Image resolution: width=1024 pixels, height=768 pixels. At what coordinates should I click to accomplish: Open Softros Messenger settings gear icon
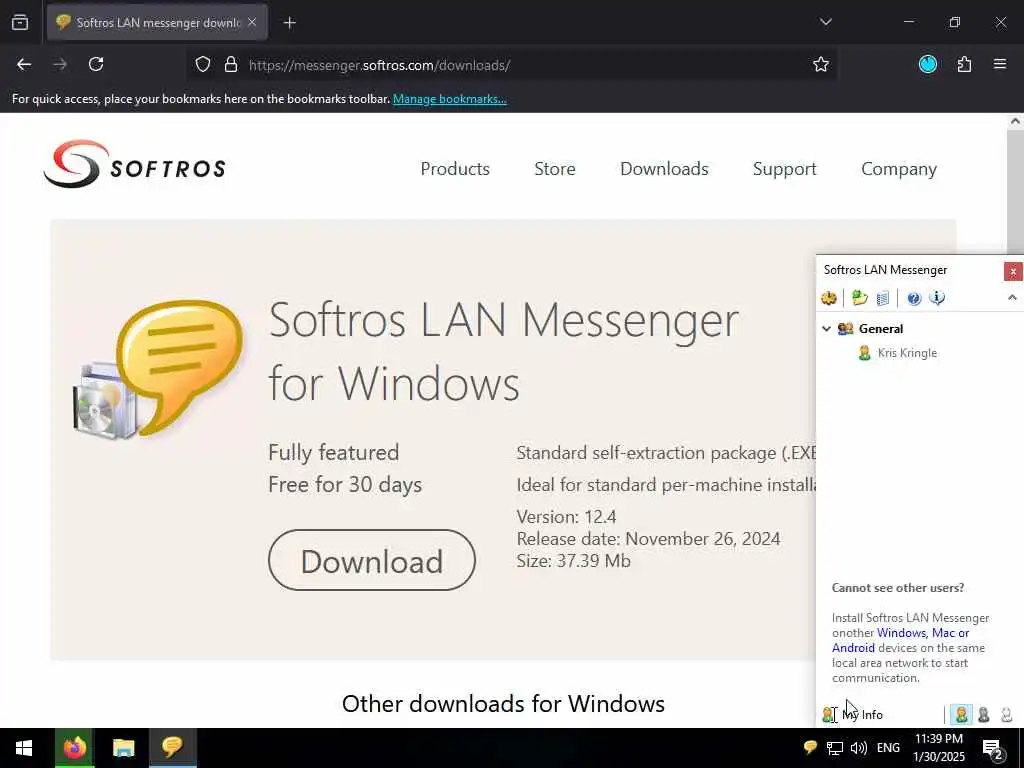pos(829,298)
